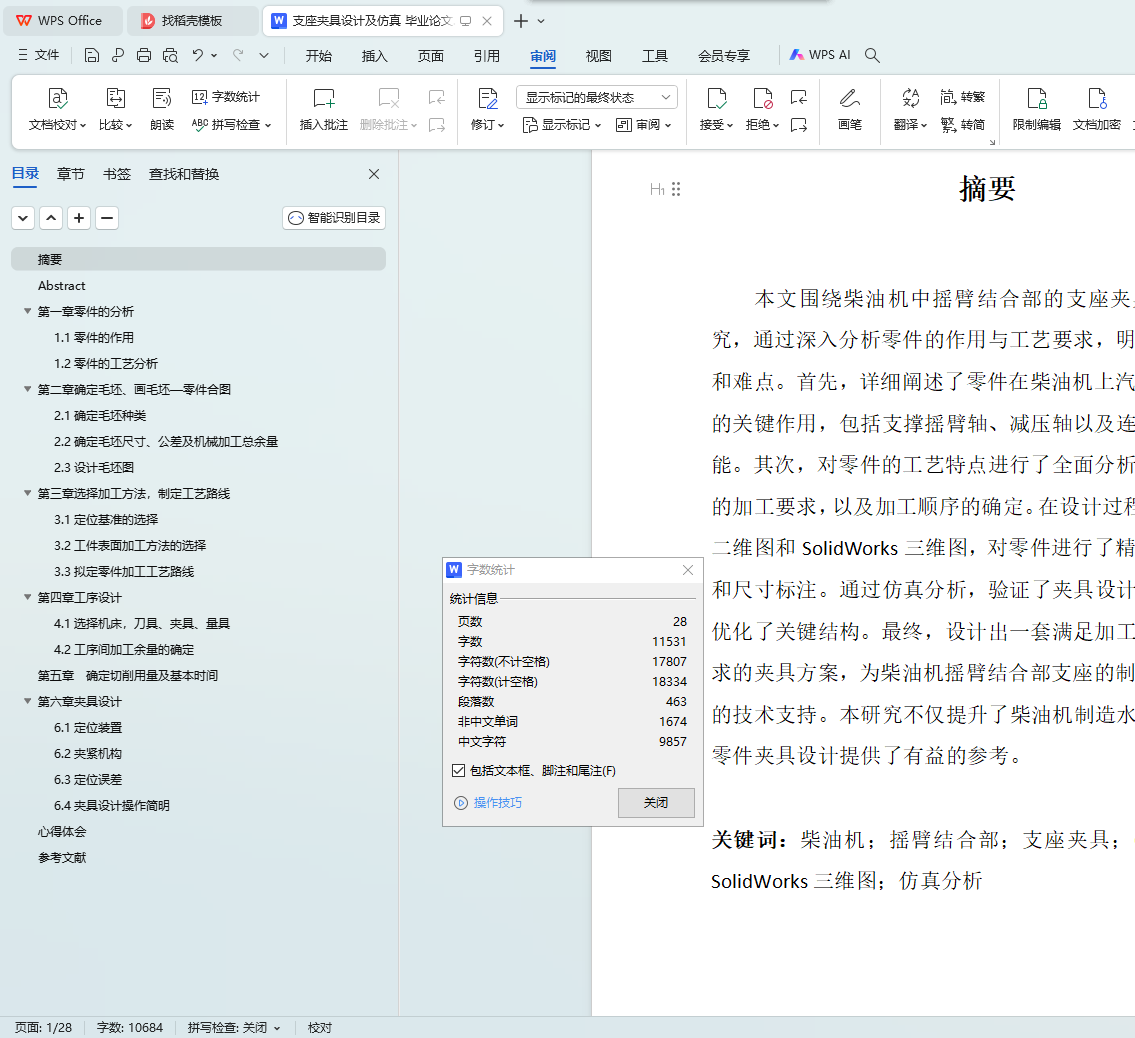Click 页面: 1/28 page indicator
1135x1038 pixels.
click(43, 1028)
